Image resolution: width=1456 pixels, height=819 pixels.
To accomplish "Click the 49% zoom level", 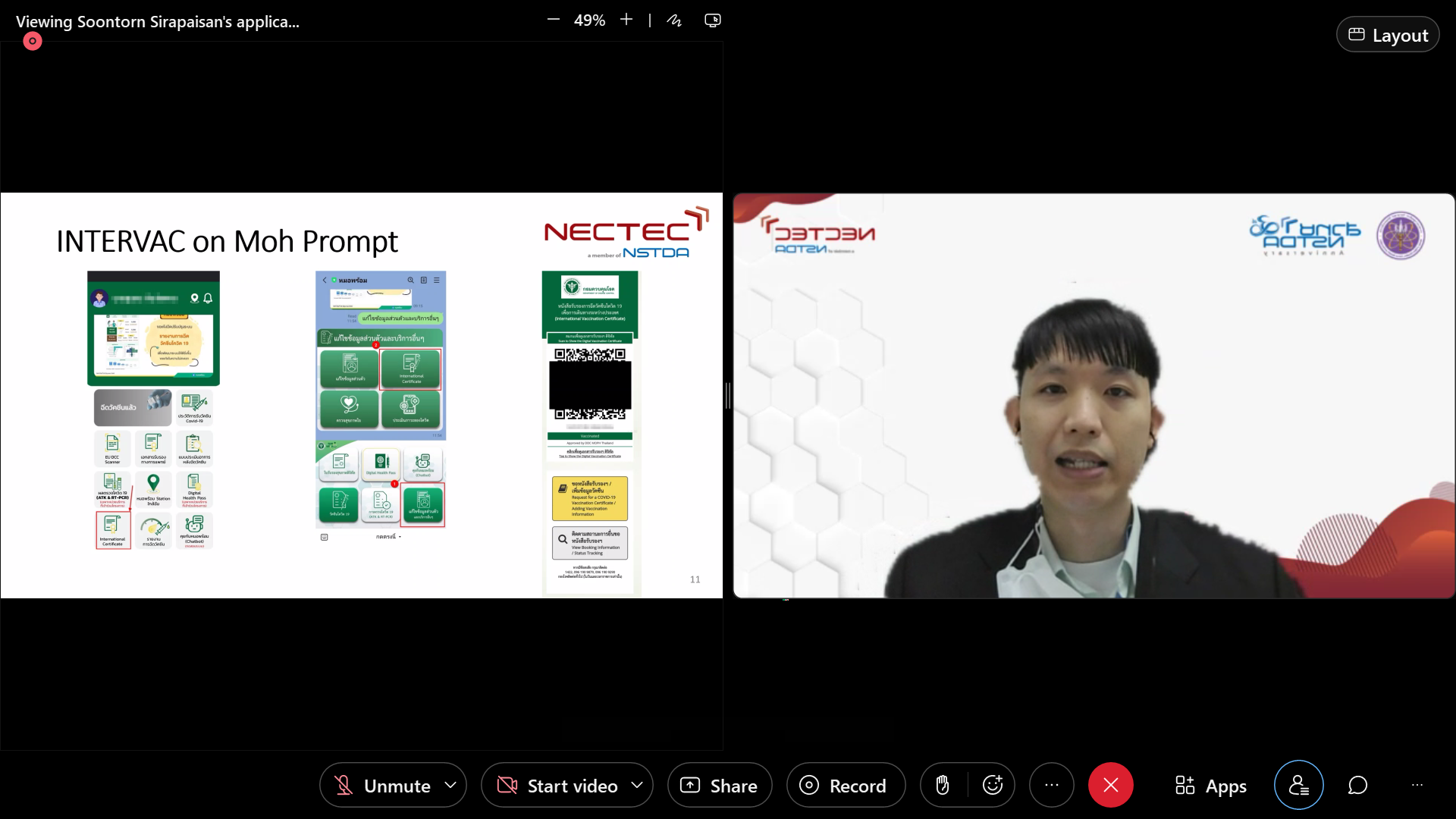I will click(x=589, y=20).
